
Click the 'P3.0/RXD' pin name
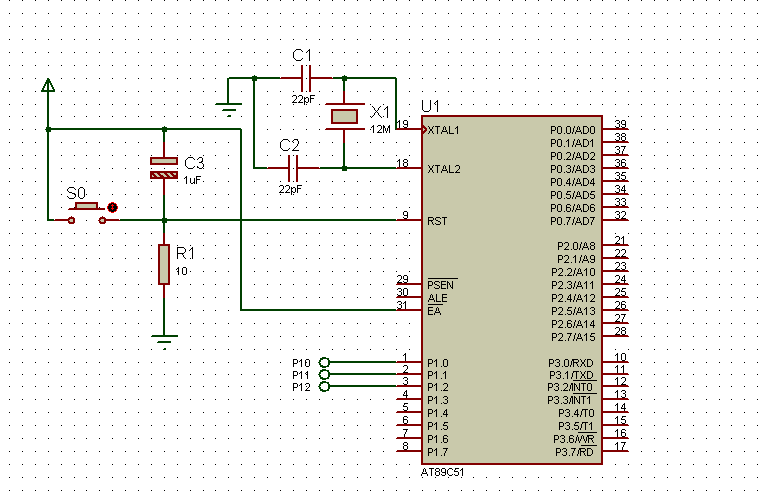tap(571, 363)
